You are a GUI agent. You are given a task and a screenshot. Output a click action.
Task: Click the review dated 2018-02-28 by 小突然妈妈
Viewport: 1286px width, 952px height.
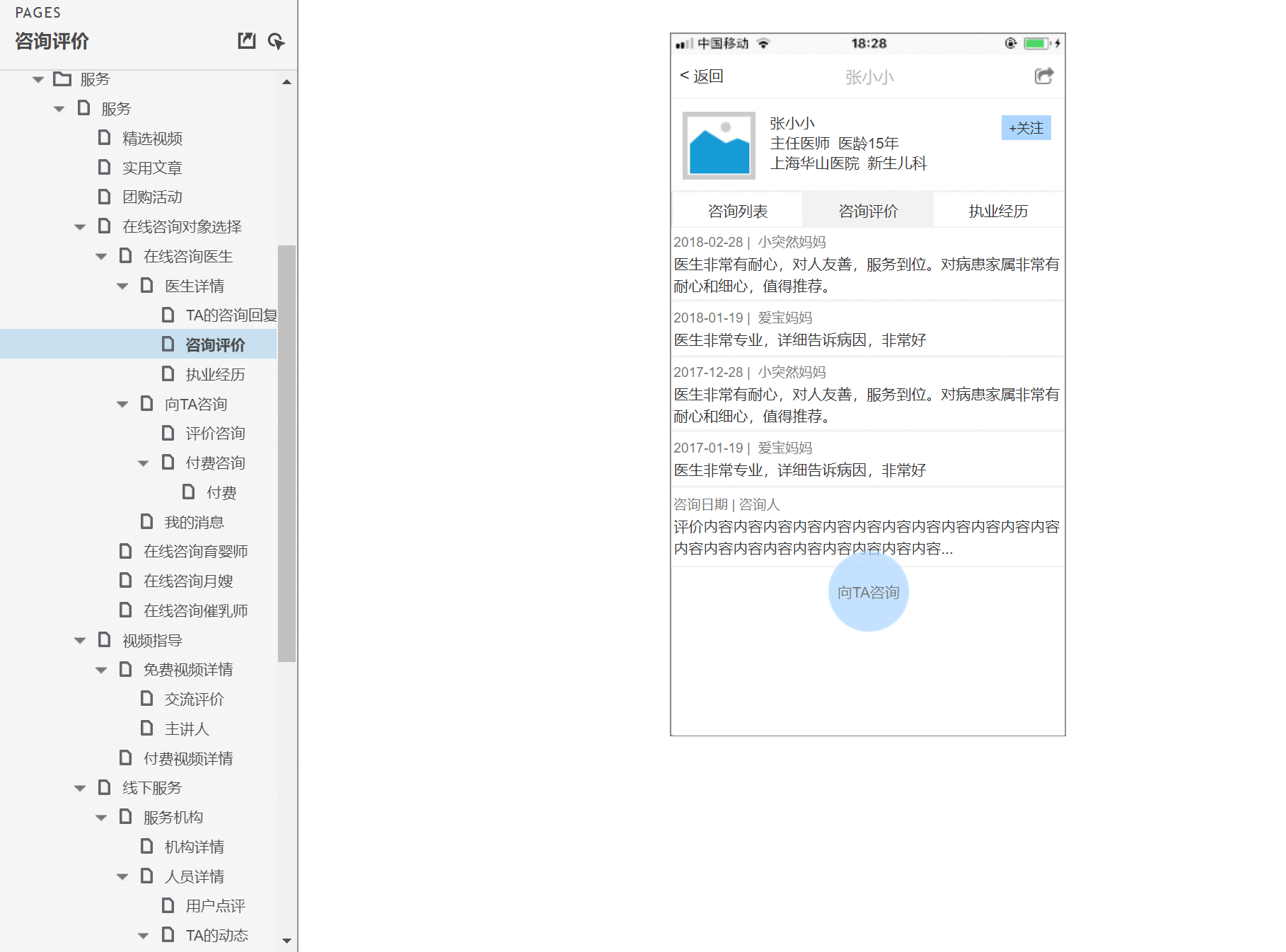click(x=867, y=265)
